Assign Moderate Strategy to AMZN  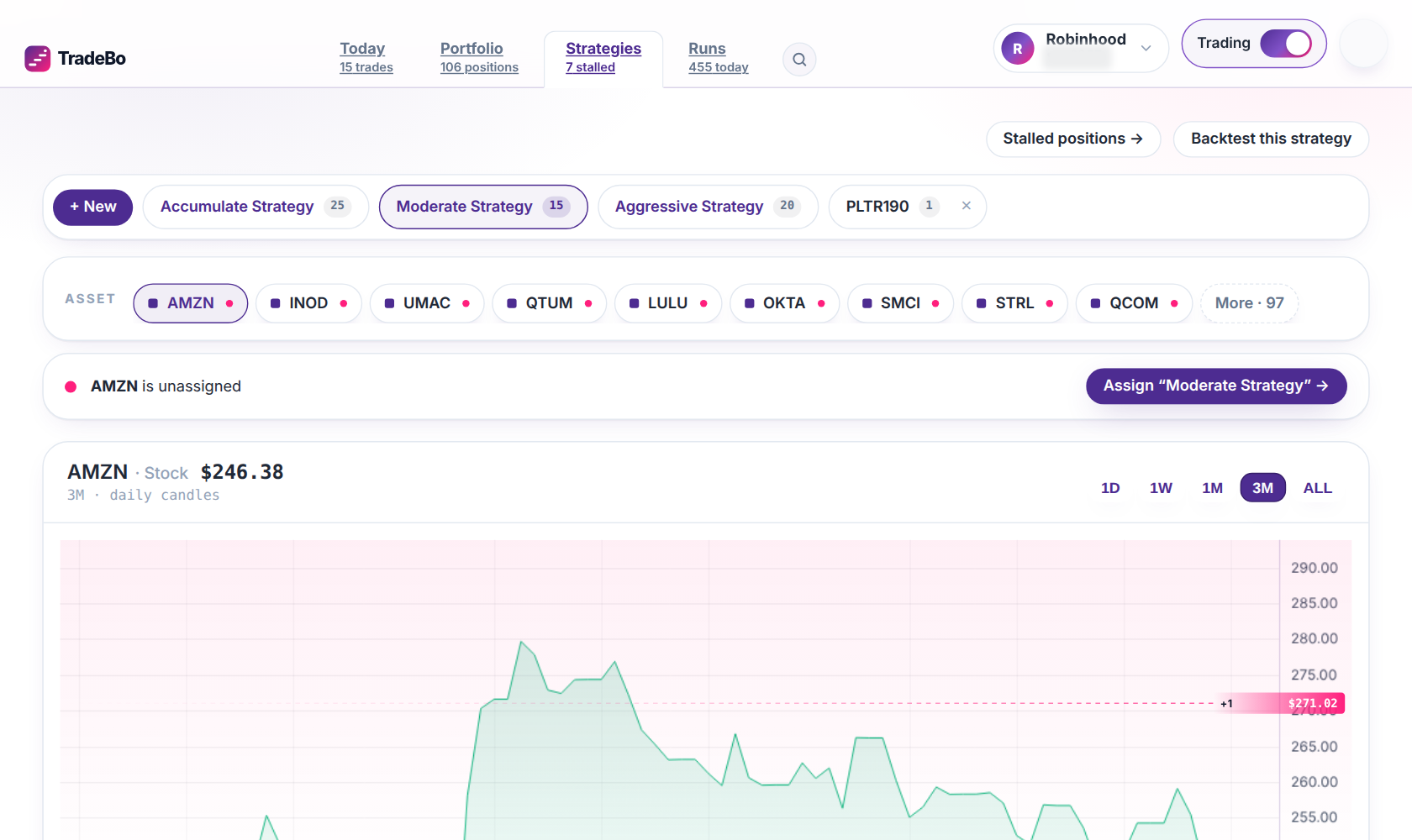click(x=1216, y=386)
